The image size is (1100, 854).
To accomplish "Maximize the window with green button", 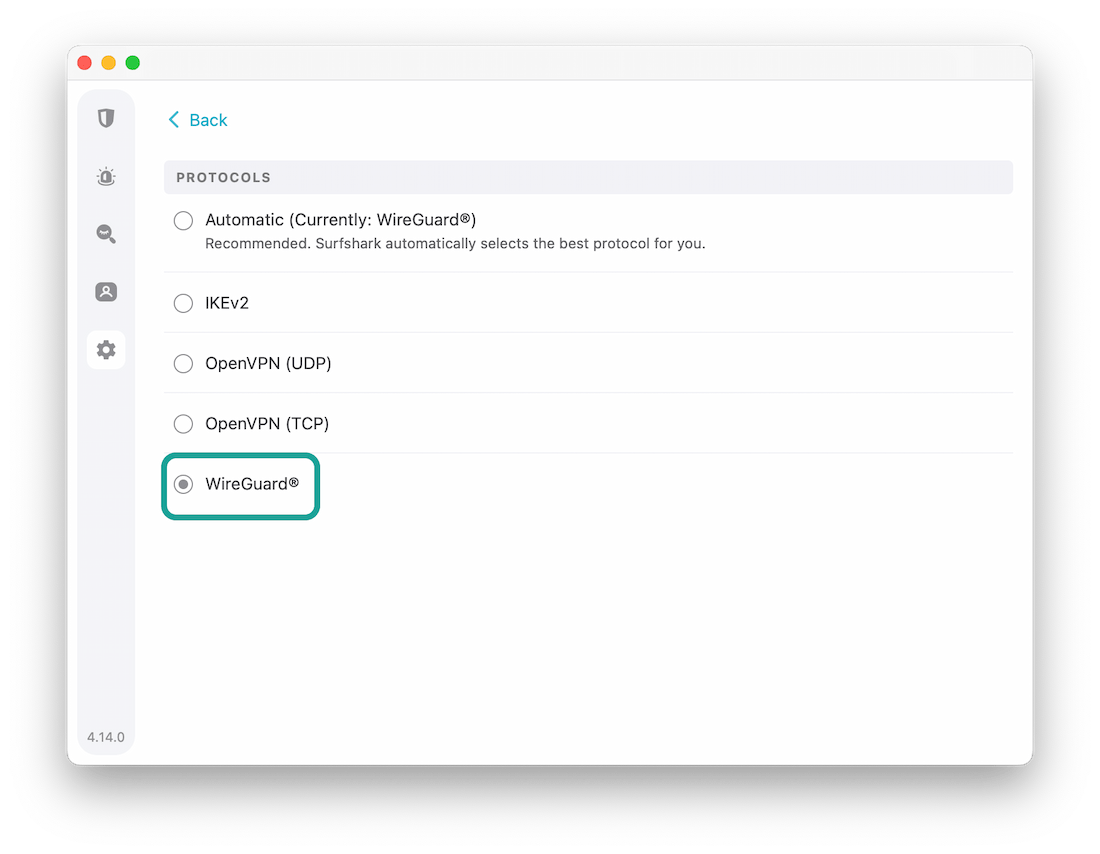I will (133, 62).
